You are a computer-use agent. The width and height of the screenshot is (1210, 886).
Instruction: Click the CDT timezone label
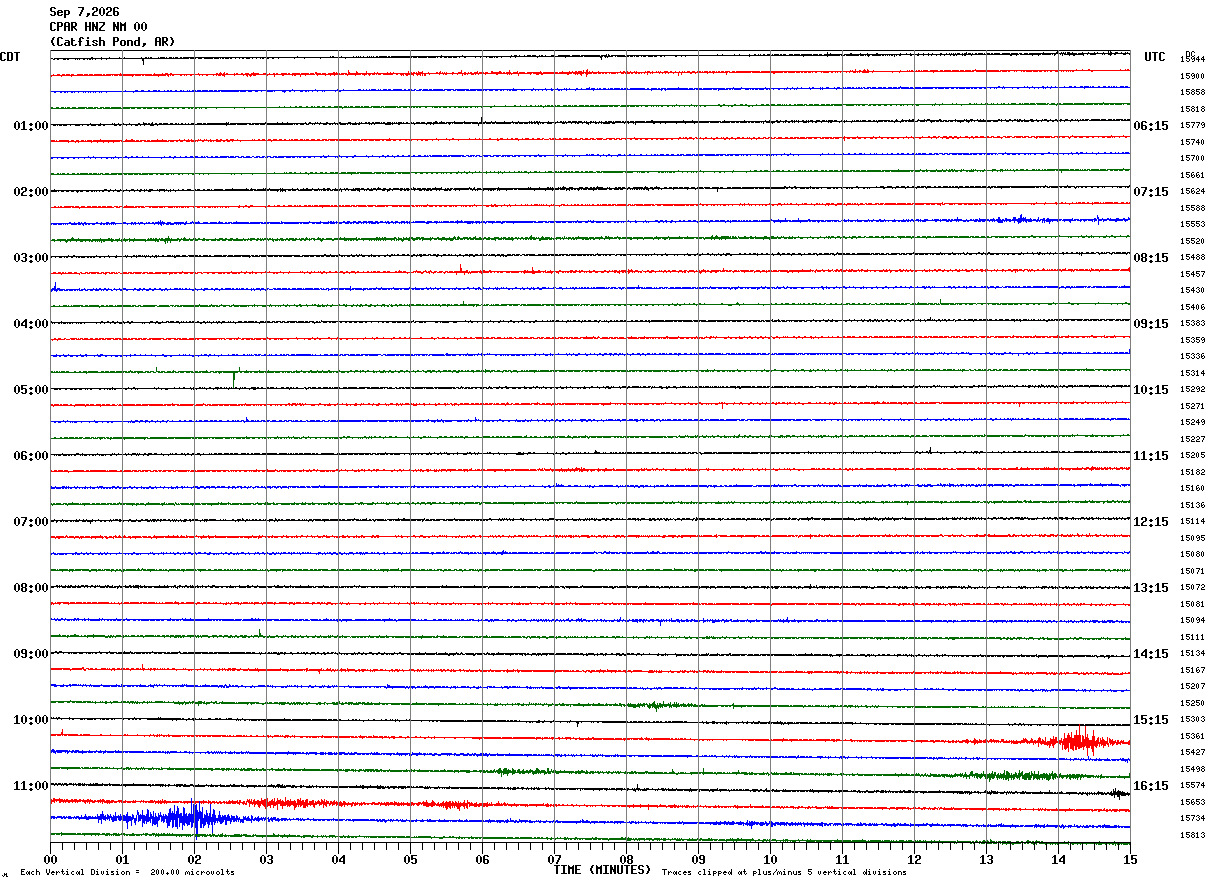coord(10,57)
